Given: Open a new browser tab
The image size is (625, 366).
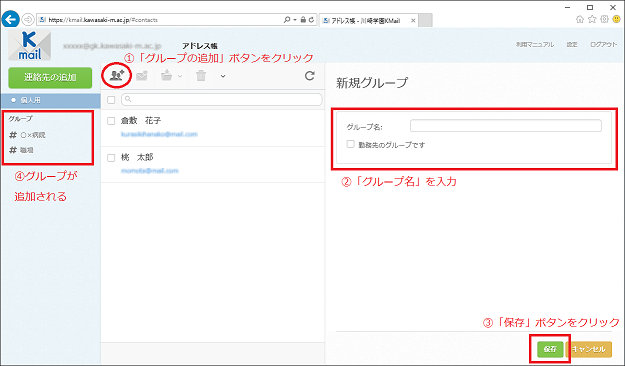Looking at the screenshot, I should point(425,20).
